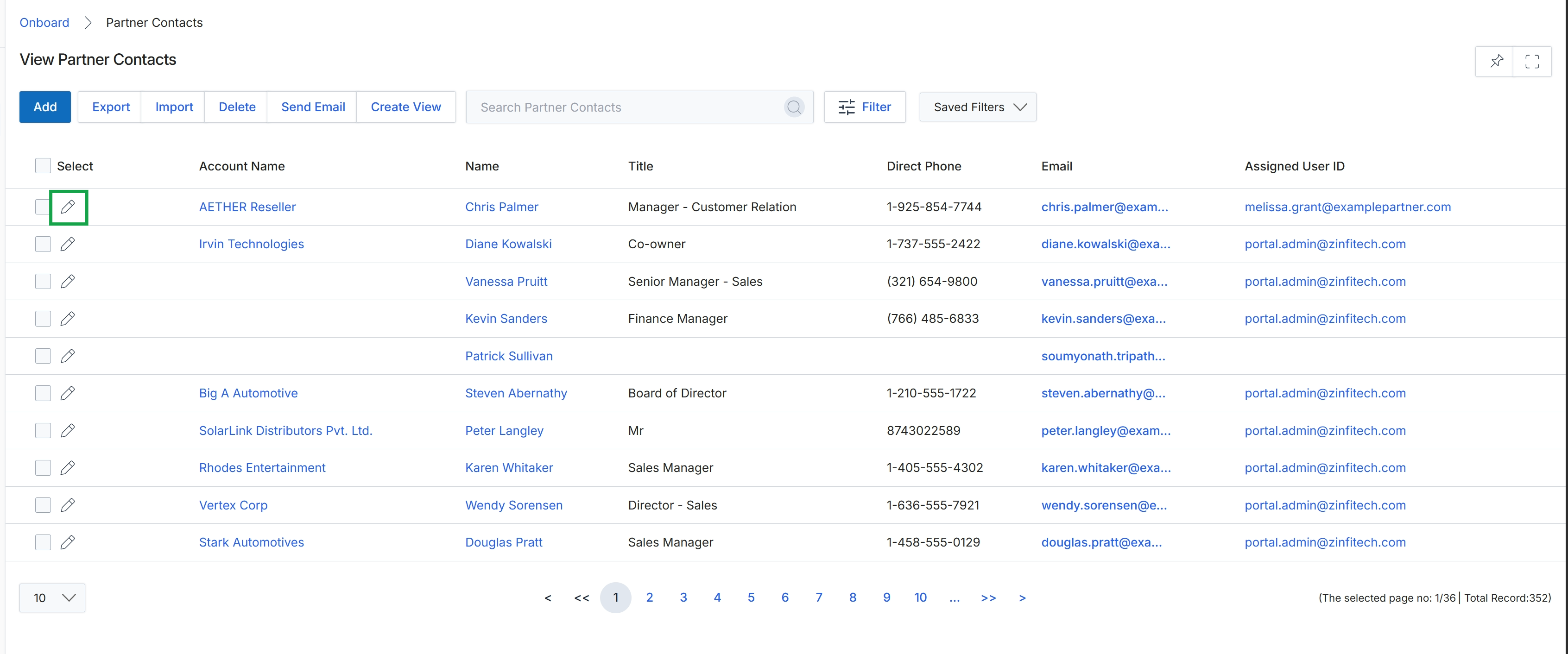This screenshot has height=654, width=1568.
Task: Click current page number 1
Action: (x=615, y=597)
